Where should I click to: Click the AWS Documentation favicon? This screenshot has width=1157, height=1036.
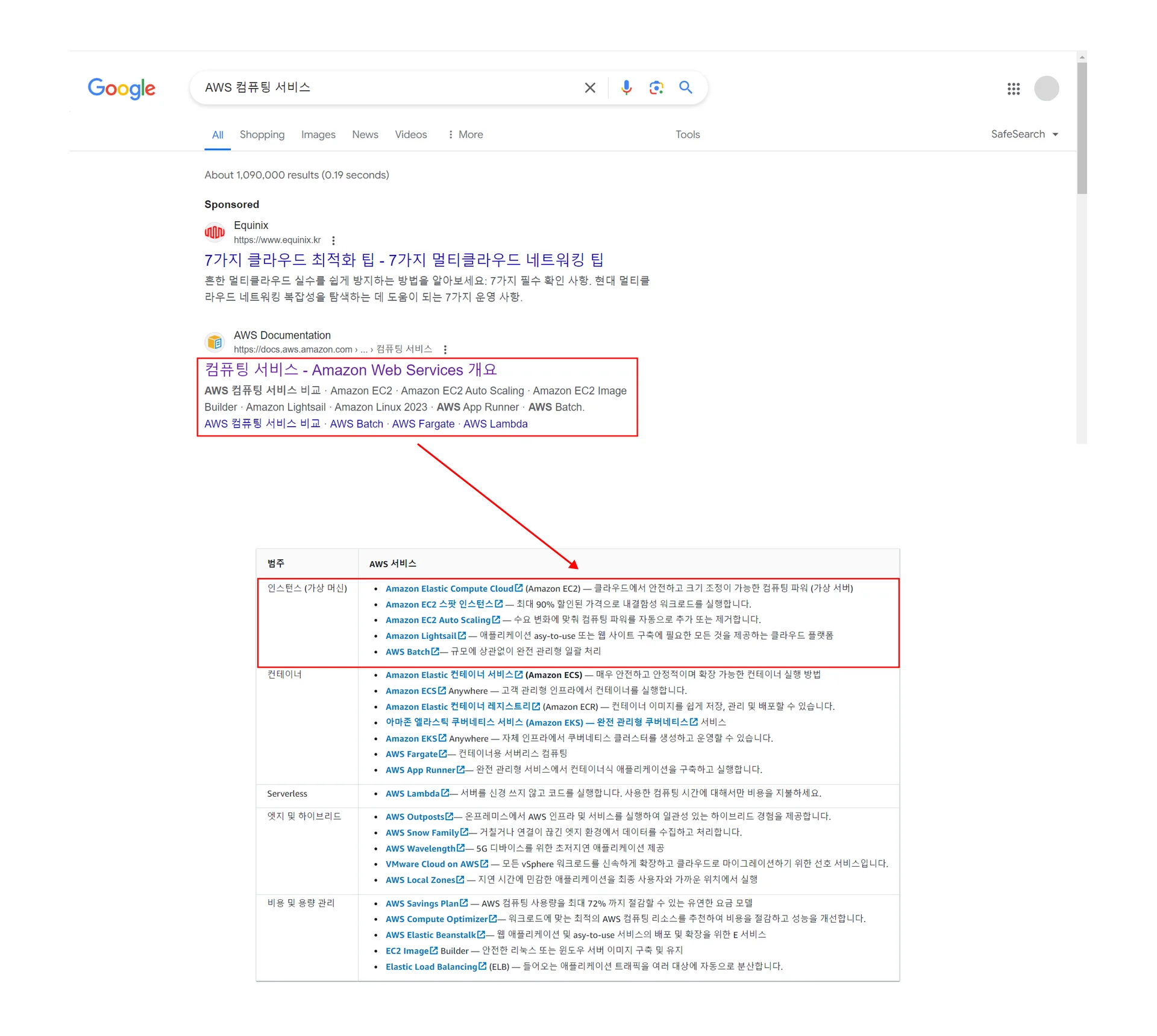[x=215, y=342]
